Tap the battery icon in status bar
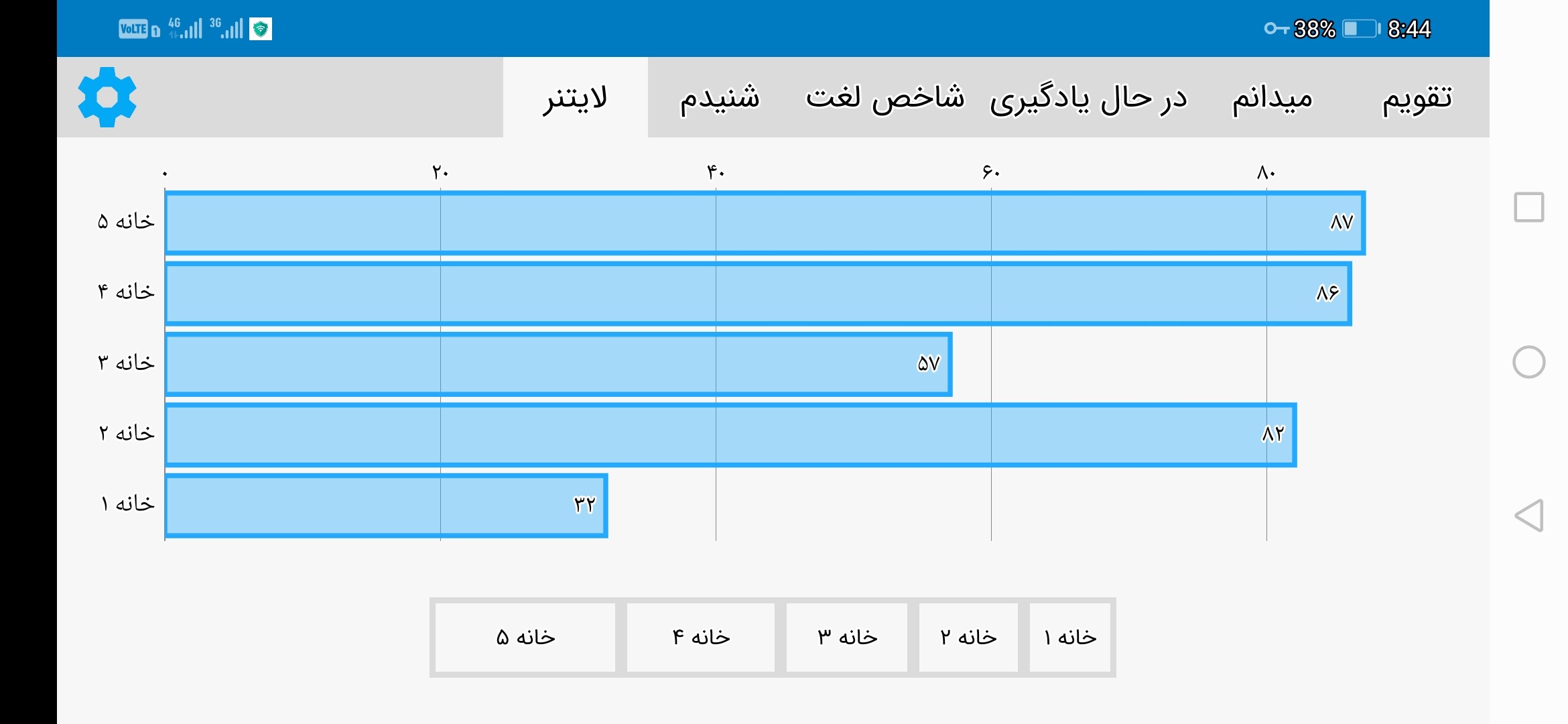The image size is (1568, 724). coord(1361,29)
